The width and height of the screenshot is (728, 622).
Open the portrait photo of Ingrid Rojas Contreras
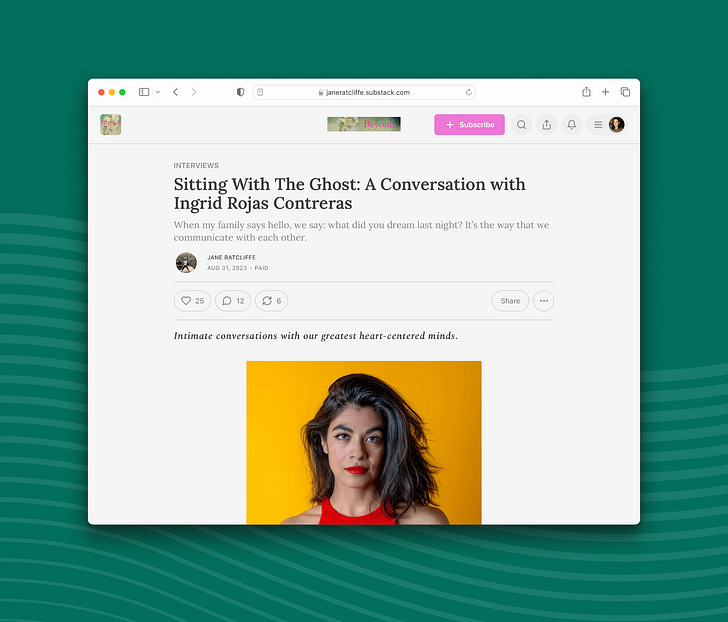click(x=364, y=443)
